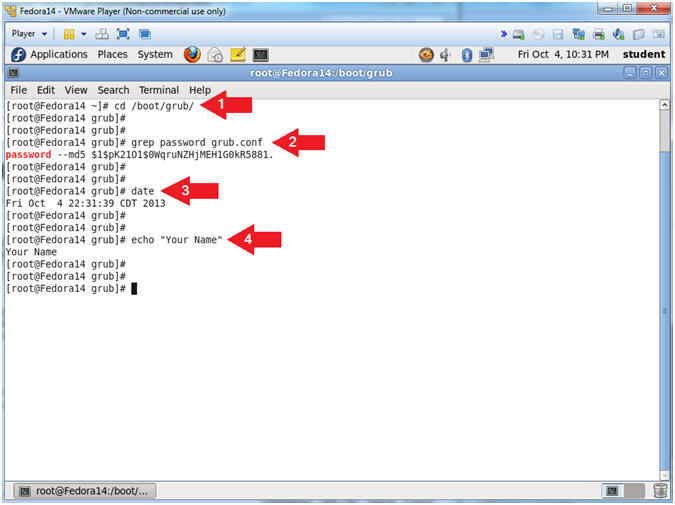Open the volume control speaker icon
Image resolution: width=675 pixels, height=505 pixels.
pyautogui.click(x=446, y=55)
